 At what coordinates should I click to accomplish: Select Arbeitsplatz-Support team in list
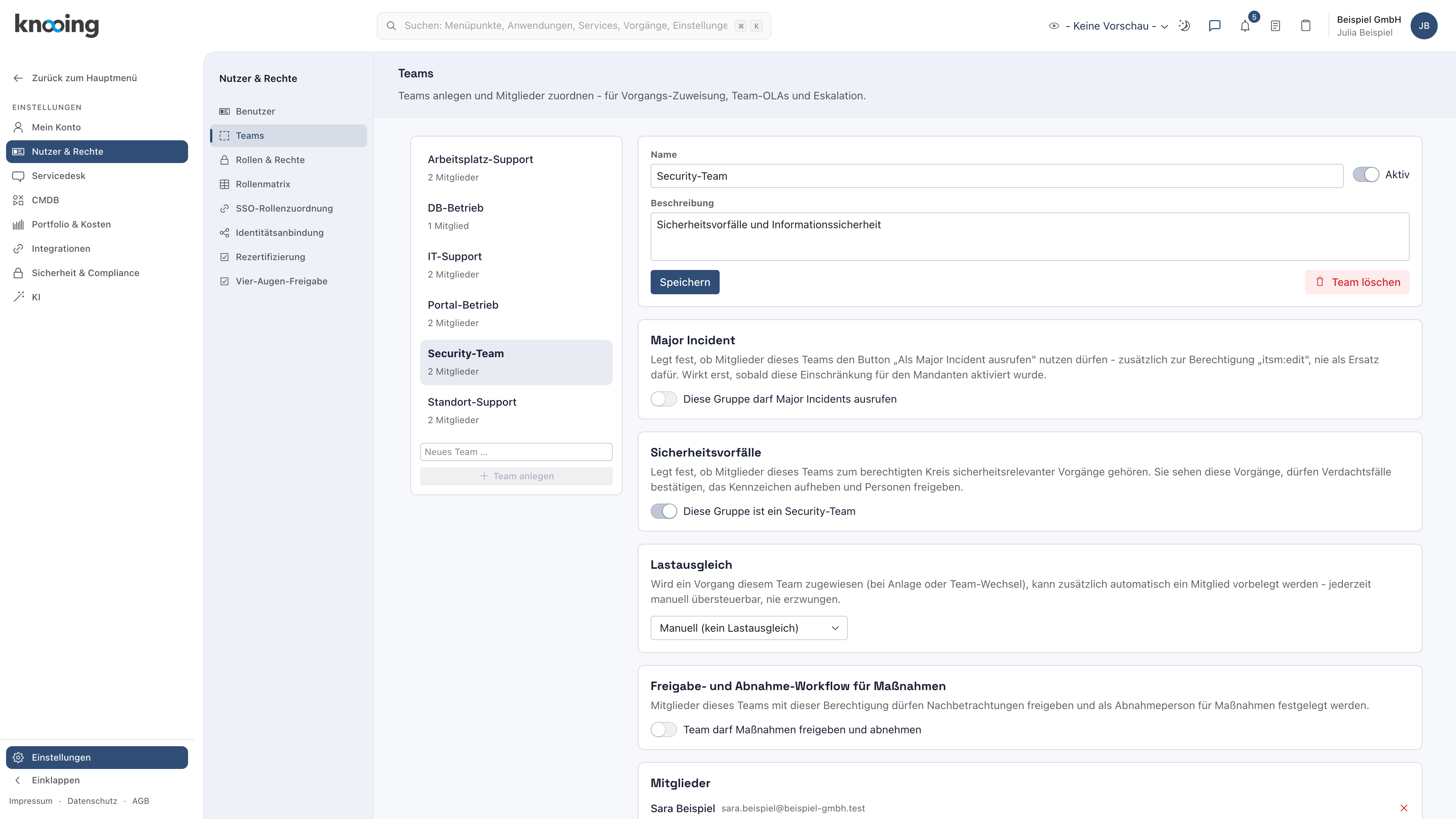click(x=516, y=168)
